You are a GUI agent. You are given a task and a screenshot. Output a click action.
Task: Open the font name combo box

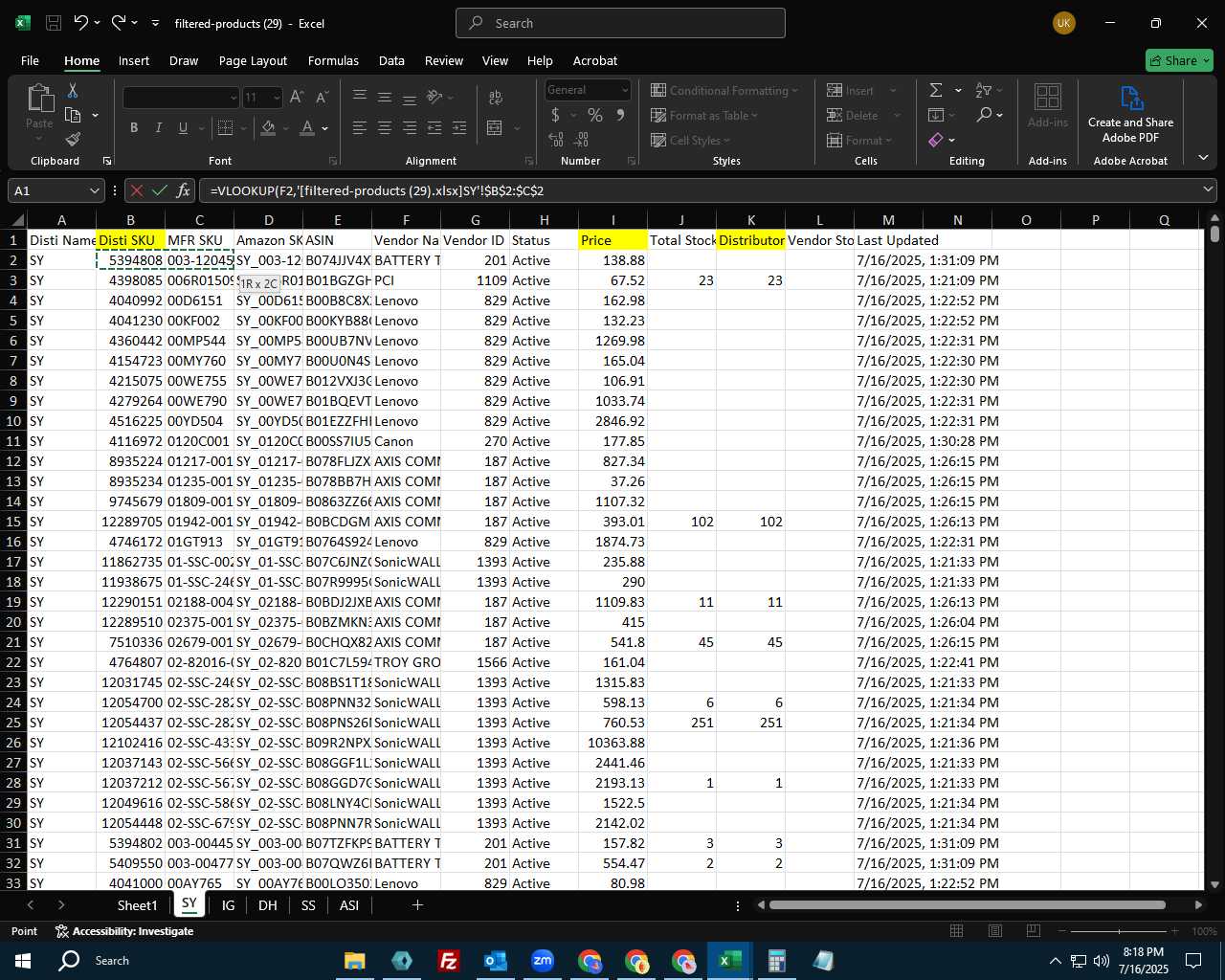181,97
